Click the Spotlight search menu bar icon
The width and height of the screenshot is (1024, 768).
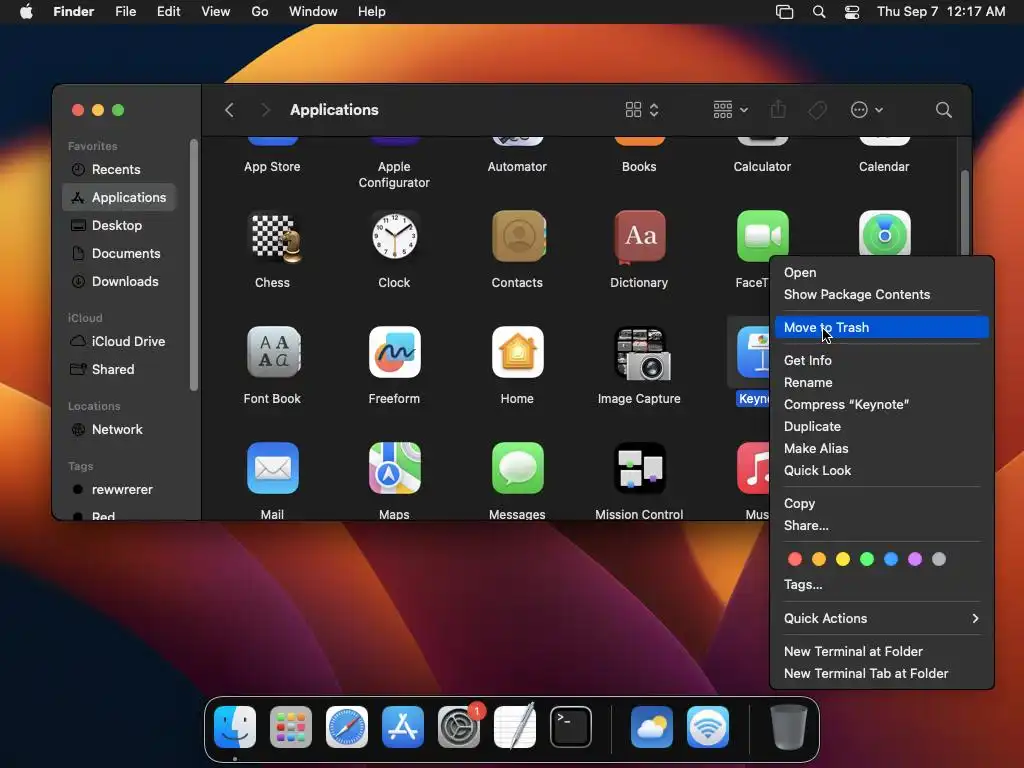coord(819,12)
